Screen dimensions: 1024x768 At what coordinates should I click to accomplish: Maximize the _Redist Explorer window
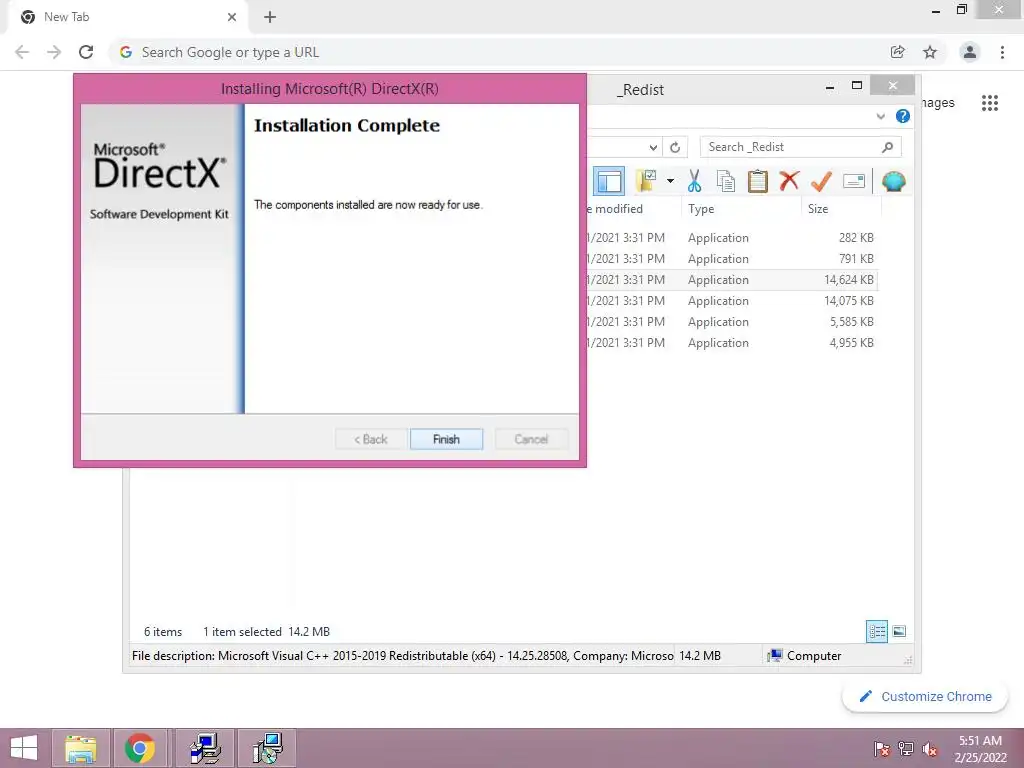[x=857, y=86]
